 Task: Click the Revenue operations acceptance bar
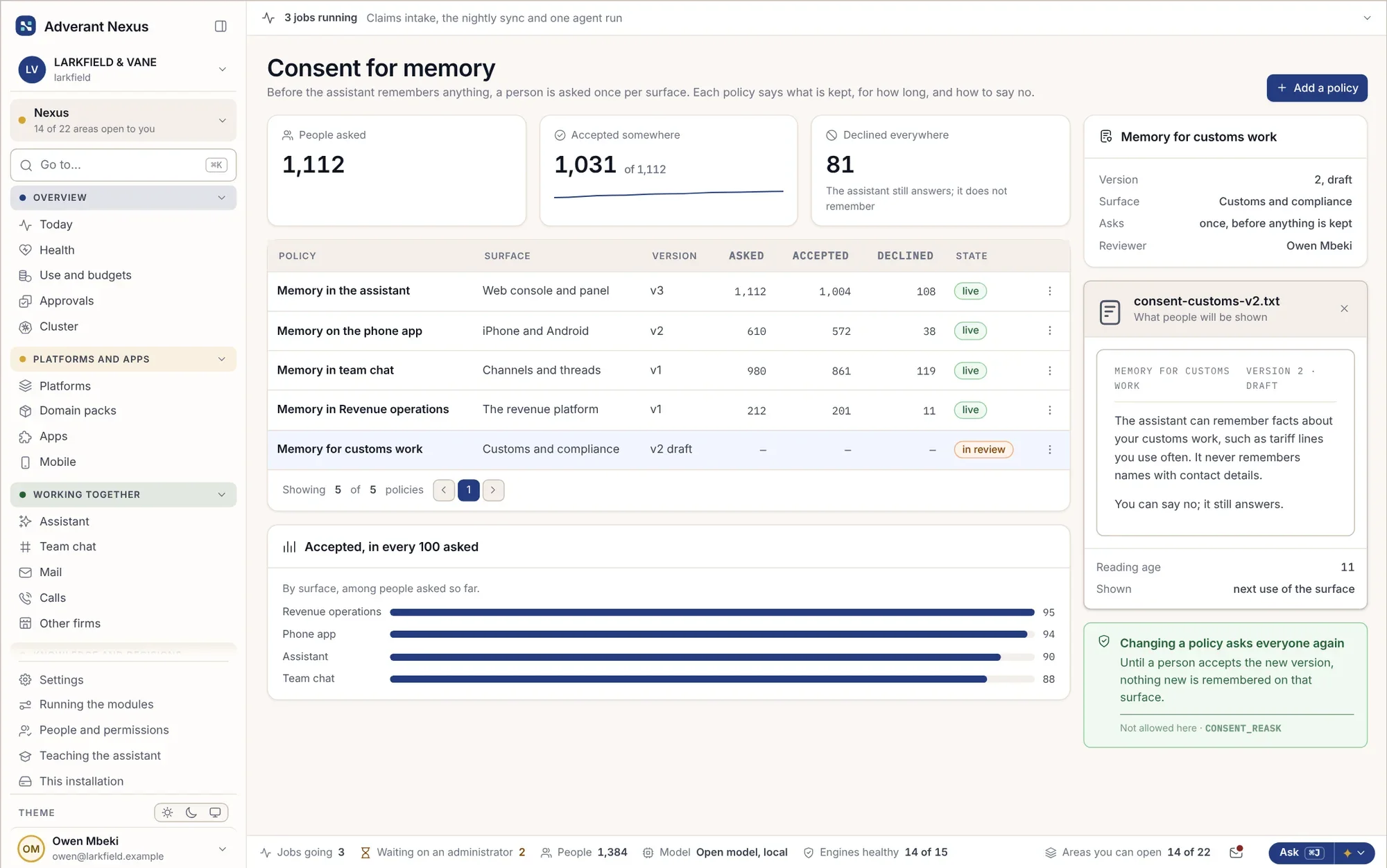712,612
